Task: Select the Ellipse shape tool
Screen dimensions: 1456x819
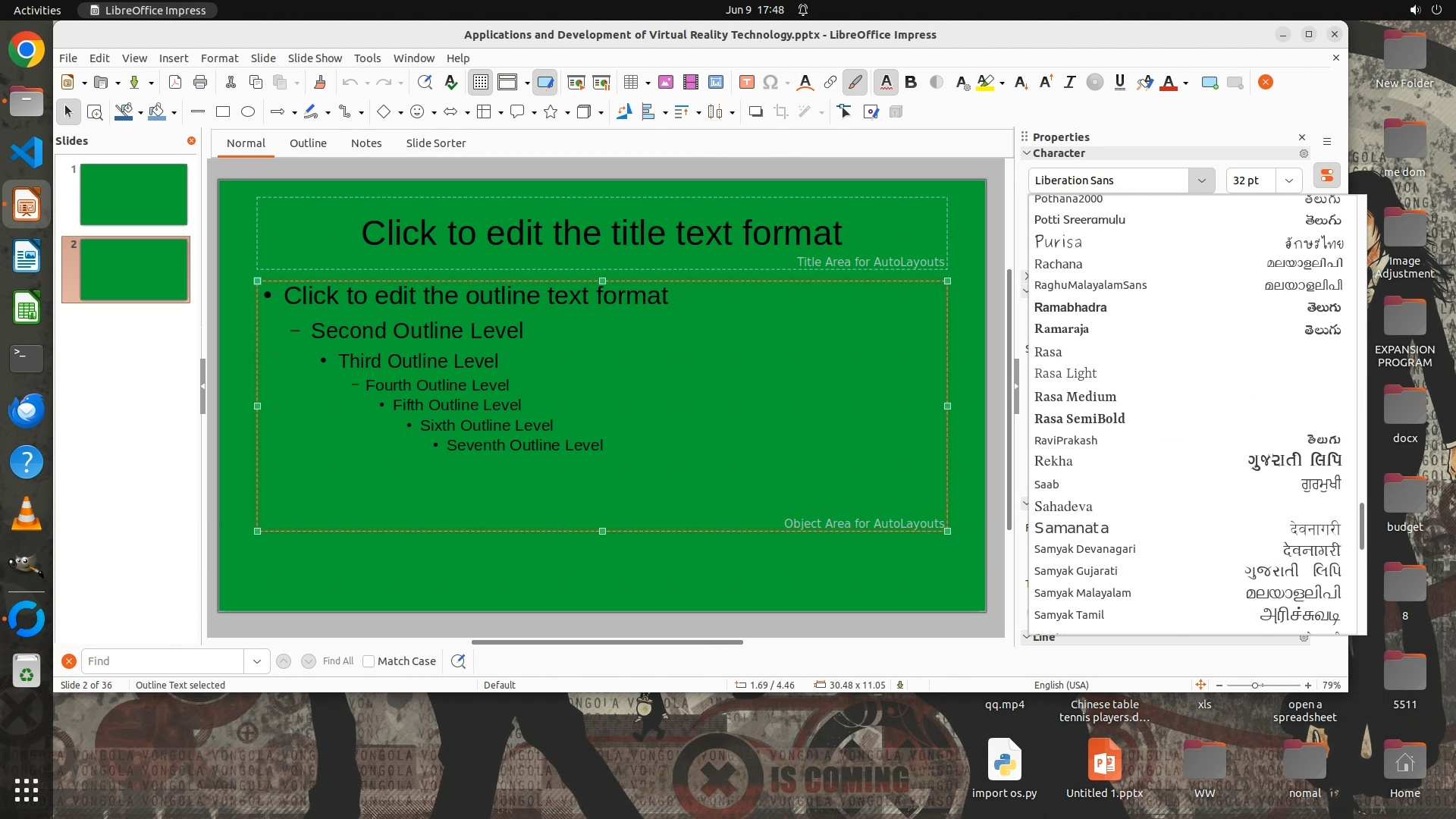Action: [x=247, y=112]
